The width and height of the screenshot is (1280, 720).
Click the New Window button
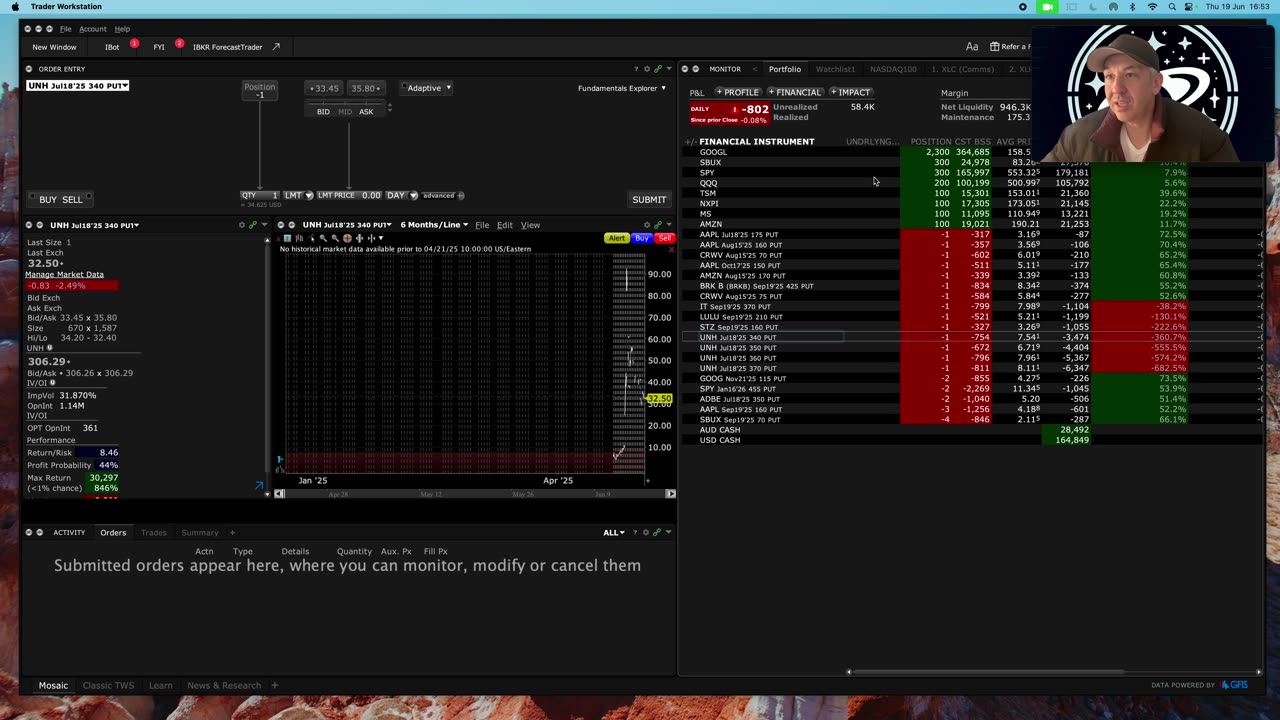pyautogui.click(x=54, y=47)
